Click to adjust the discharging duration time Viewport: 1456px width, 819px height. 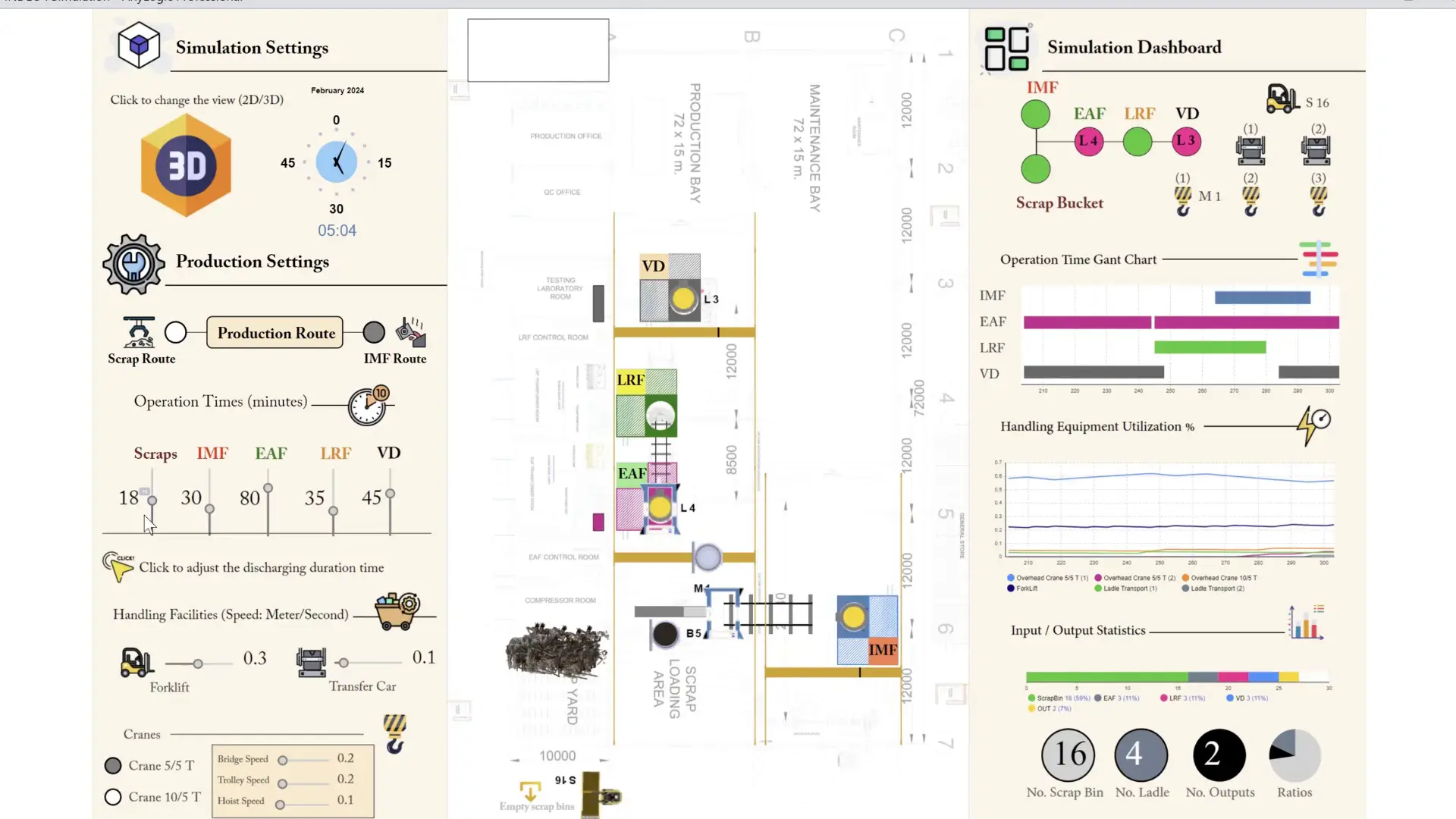(x=120, y=567)
